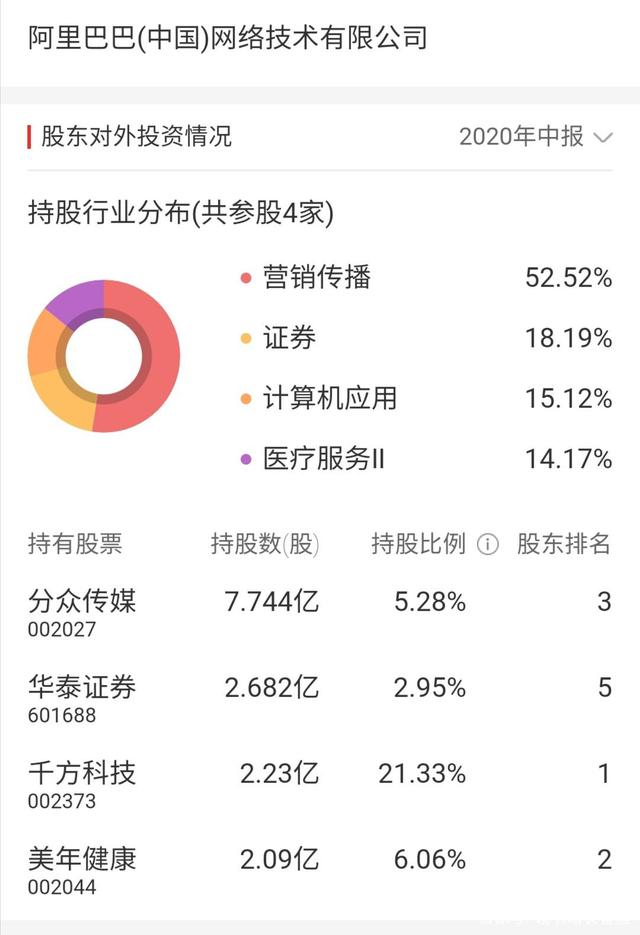Click the company name 阿里巴巴(中国)网络技术有限公司
This screenshot has height=935, width=640.
(228, 38)
